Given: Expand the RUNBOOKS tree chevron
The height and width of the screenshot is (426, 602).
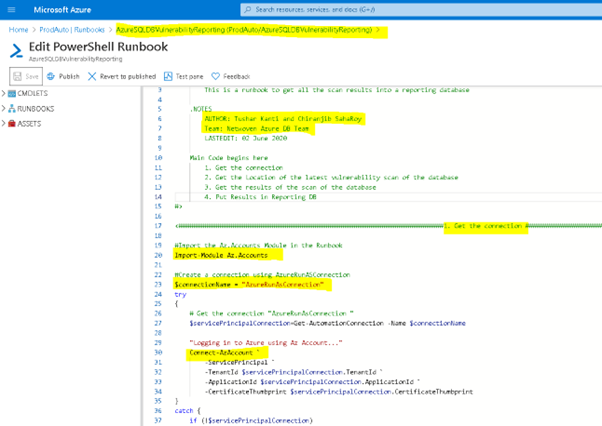Looking at the screenshot, I should 3,109.
